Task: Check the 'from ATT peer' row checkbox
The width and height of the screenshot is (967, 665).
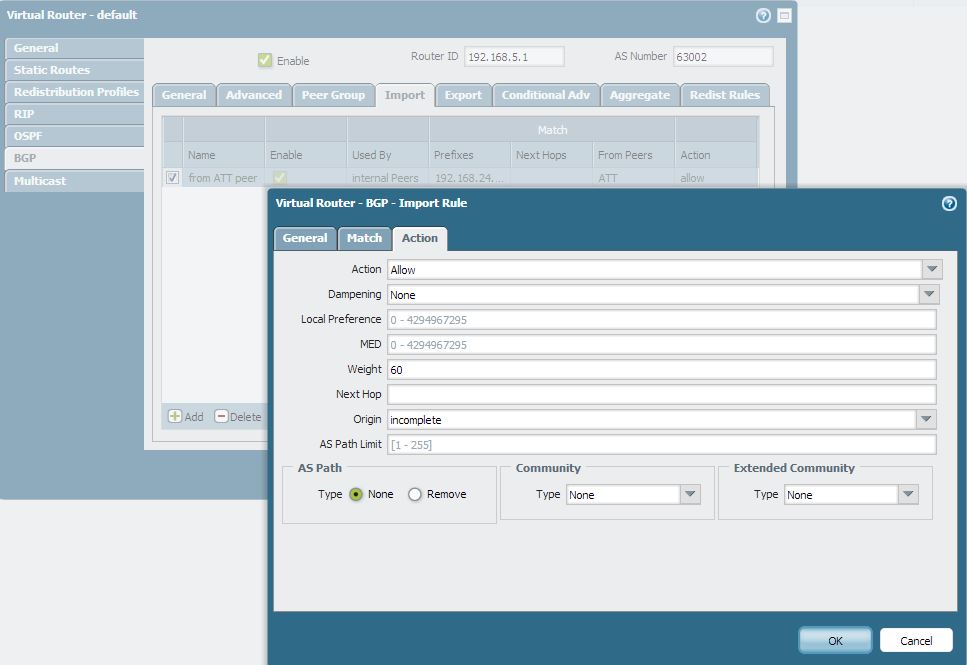Action: [173, 178]
